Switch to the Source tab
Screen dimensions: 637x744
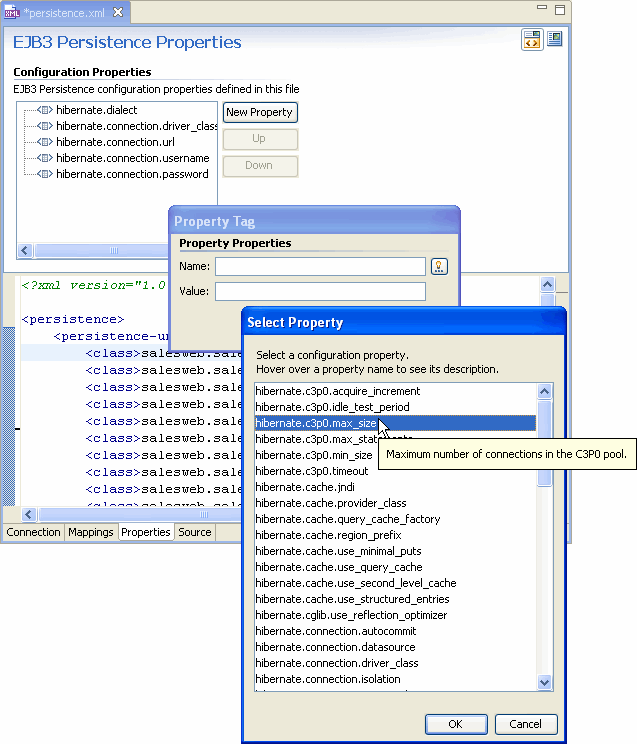(x=195, y=532)
